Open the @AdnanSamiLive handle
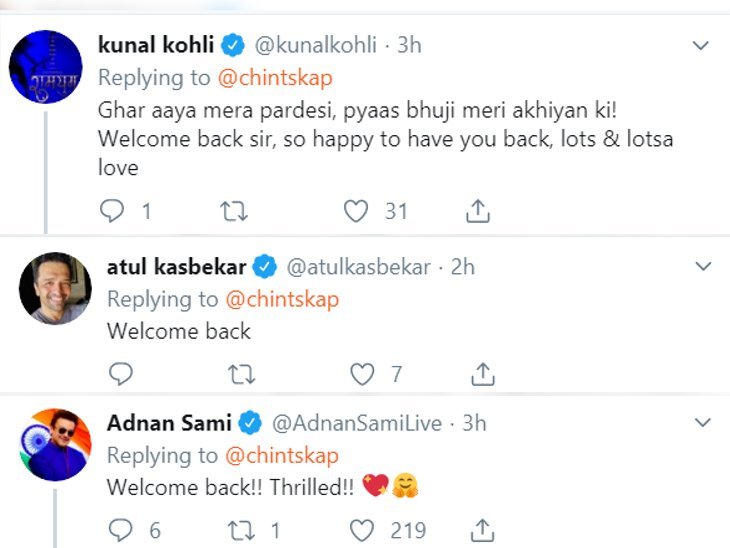Screen dimensions: 730x548 click(x=357, y=423)
